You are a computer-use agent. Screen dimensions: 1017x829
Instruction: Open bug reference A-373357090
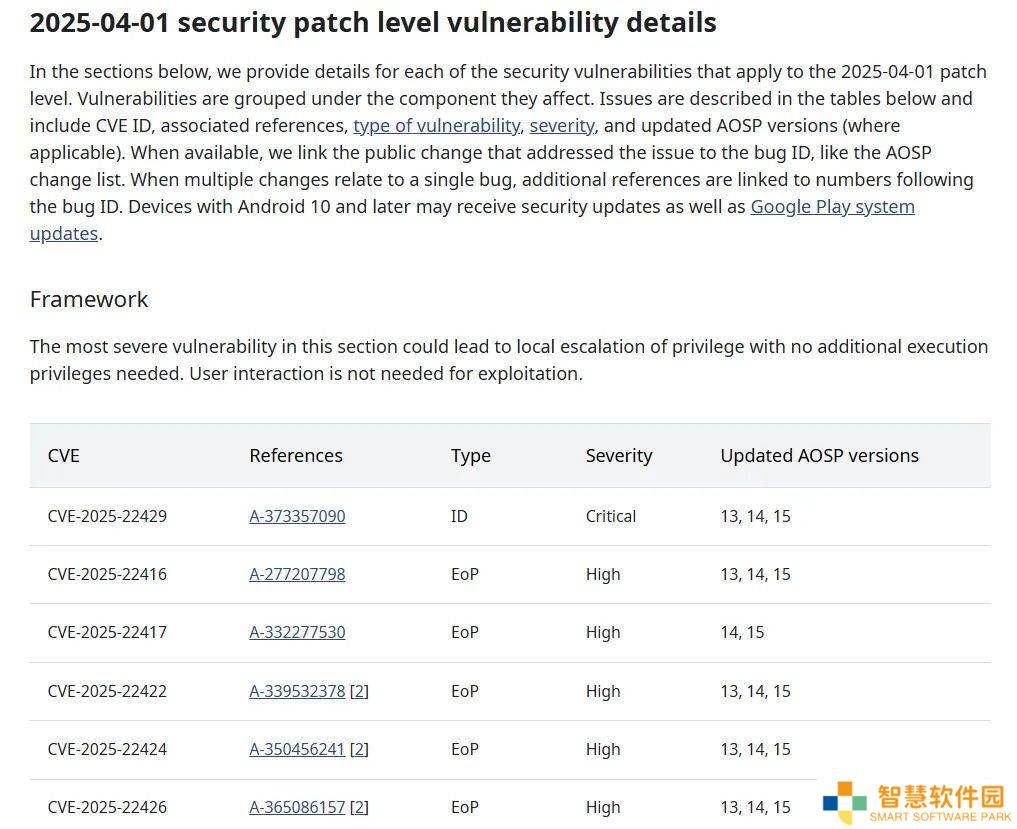click(297, 516)
